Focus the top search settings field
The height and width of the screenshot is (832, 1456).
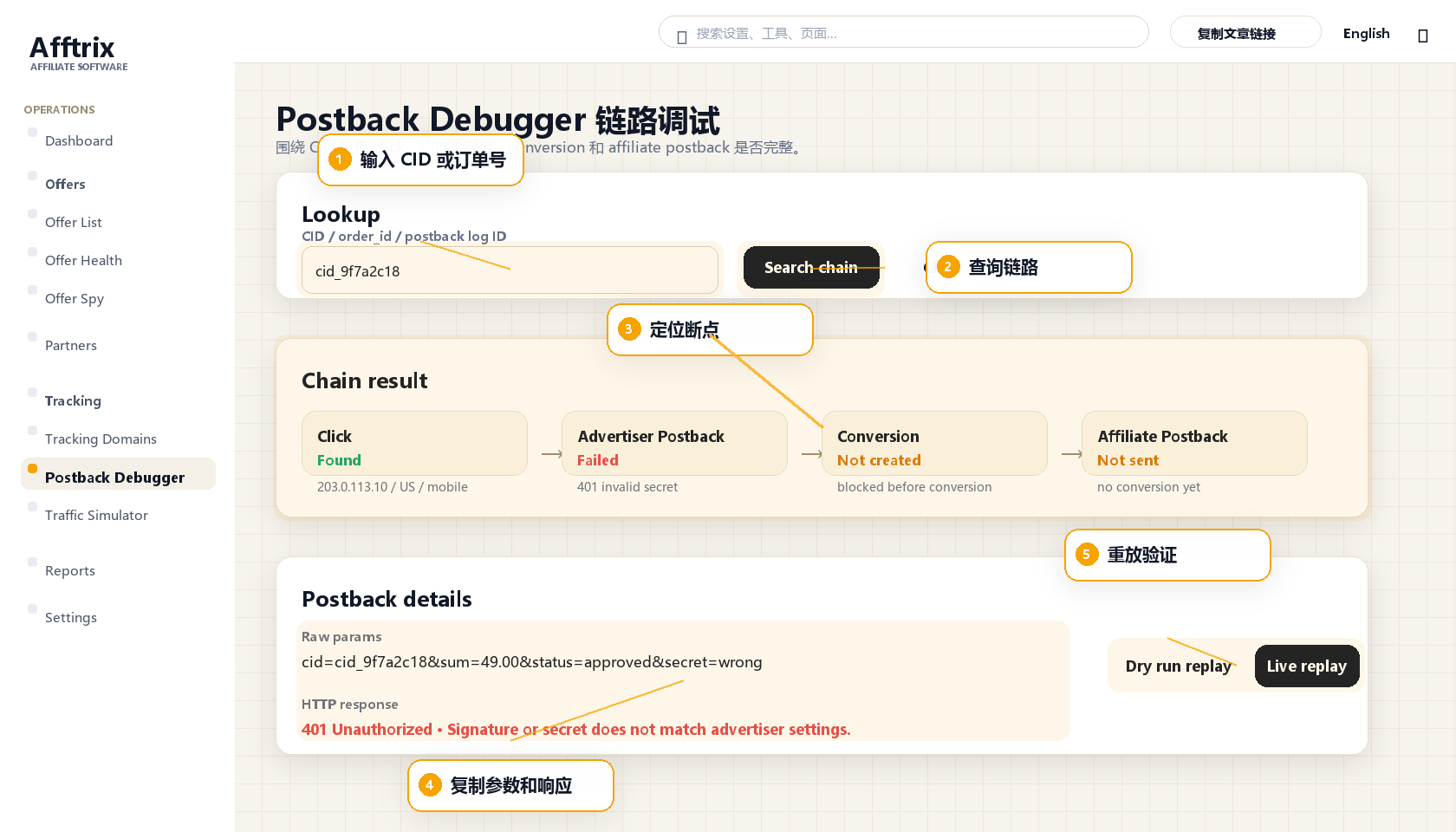coord(904,33)
